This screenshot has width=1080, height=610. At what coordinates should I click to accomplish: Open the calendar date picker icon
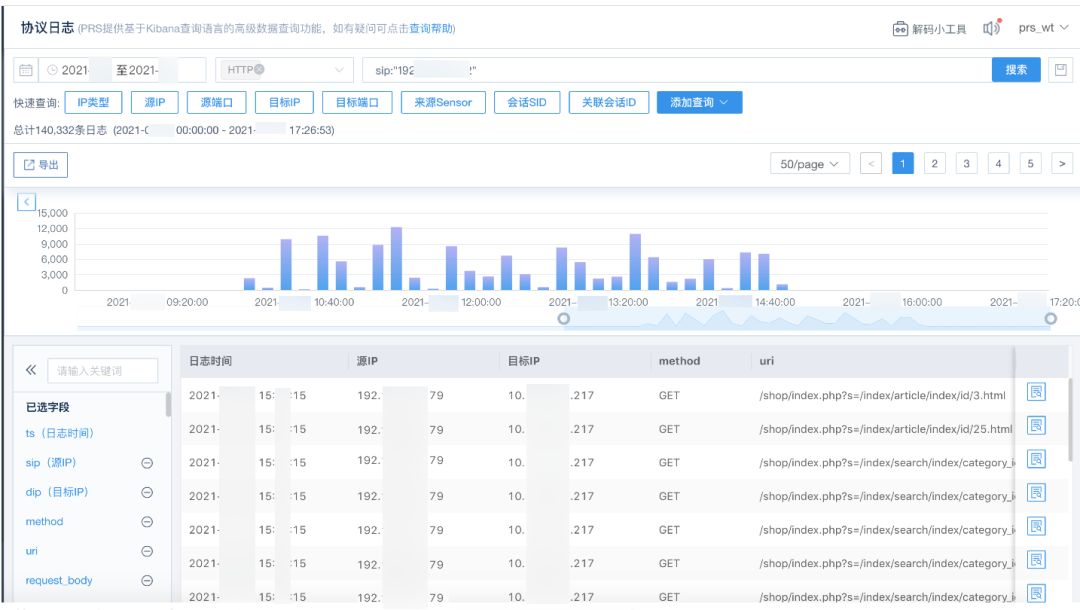(x=25, y=70)
